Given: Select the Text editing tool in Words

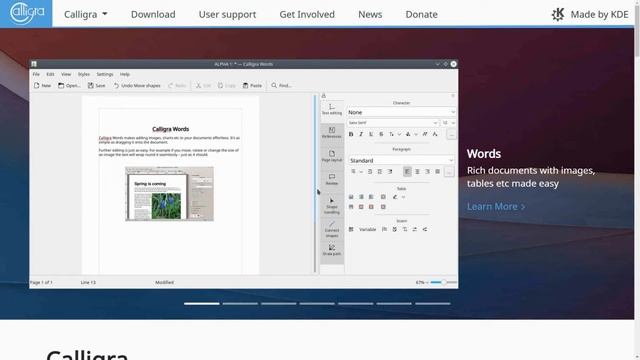Looking at the screenshot, I should (332, 109).
